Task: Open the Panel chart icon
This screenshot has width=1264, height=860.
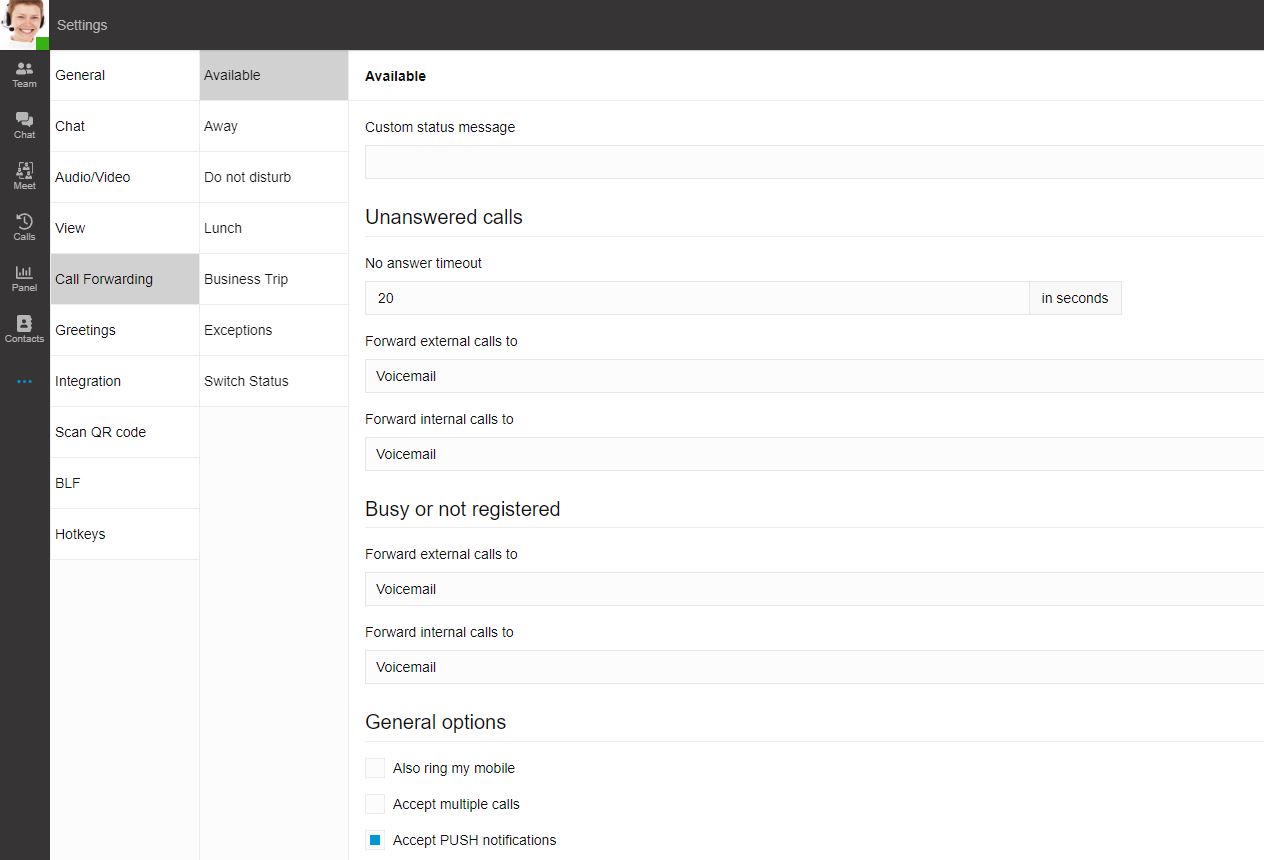Action: point(24,278)
